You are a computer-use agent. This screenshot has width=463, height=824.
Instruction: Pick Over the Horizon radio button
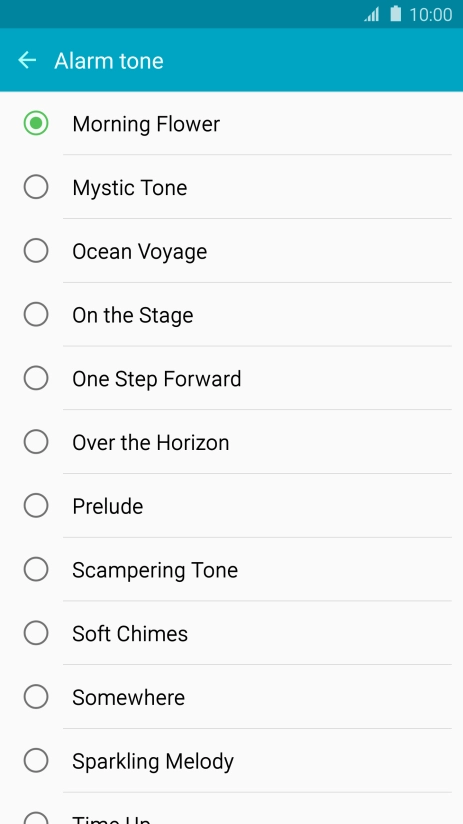click(x=36, y=442)
